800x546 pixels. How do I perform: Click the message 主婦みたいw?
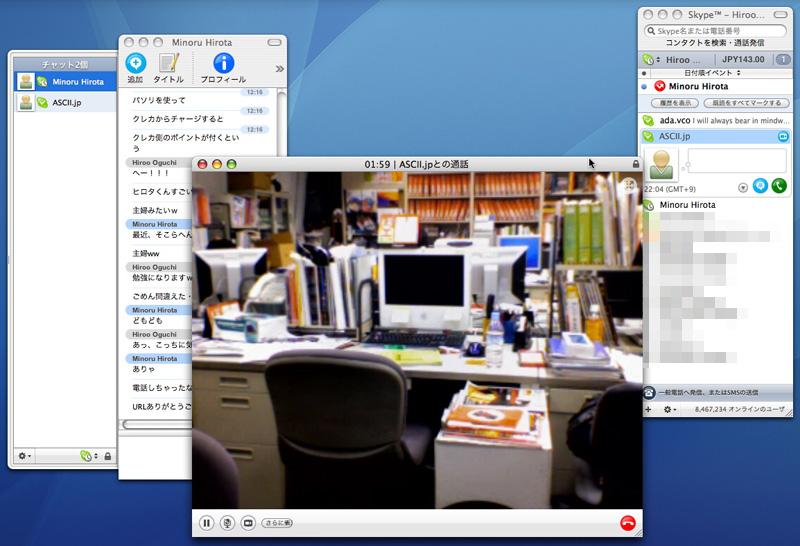tap(155, 210)
